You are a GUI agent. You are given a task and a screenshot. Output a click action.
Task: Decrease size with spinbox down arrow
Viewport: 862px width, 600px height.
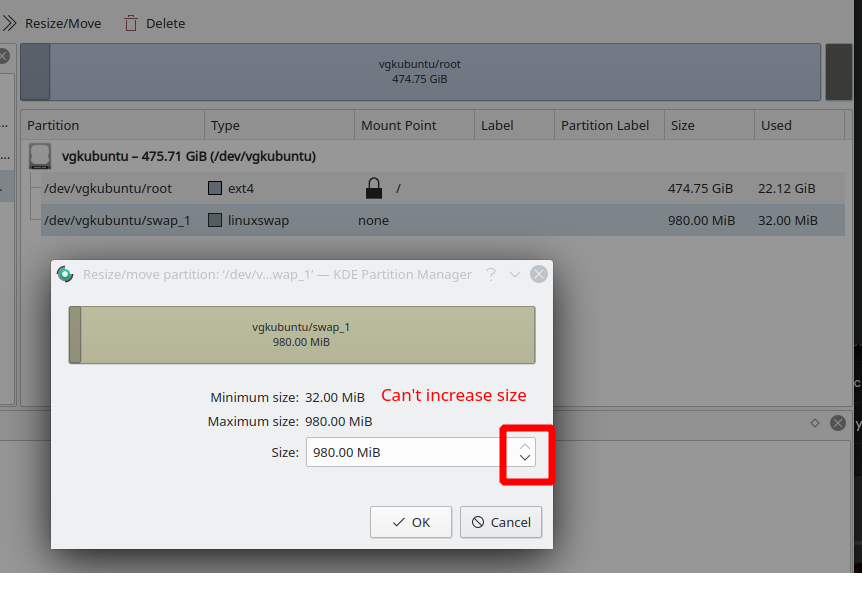525,458
